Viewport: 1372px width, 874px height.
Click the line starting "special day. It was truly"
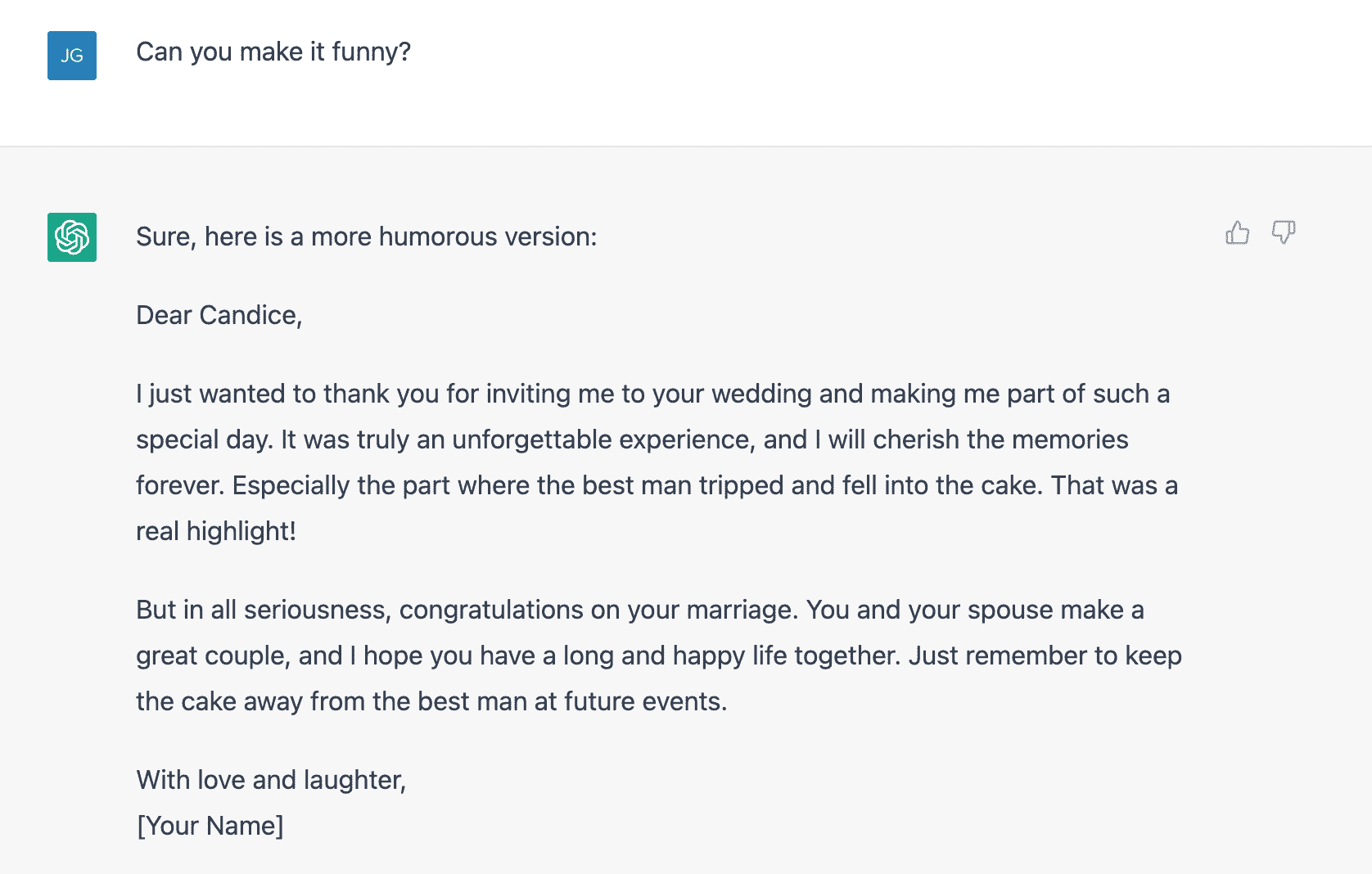[x=632, y=439]
